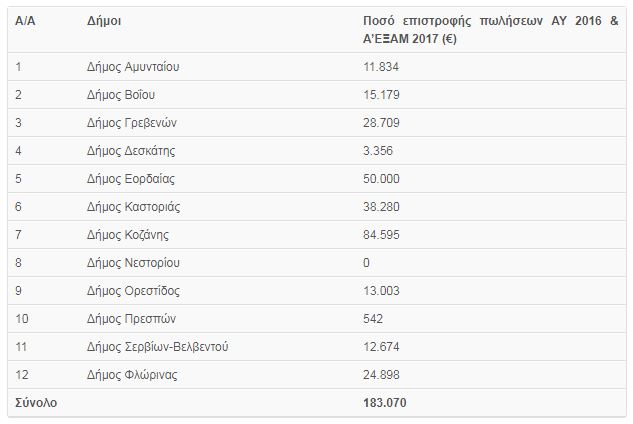Click the amount 3.356 for Δεσκάτης
The width and height of the screenshot is (633, 424).
(378, 151)
